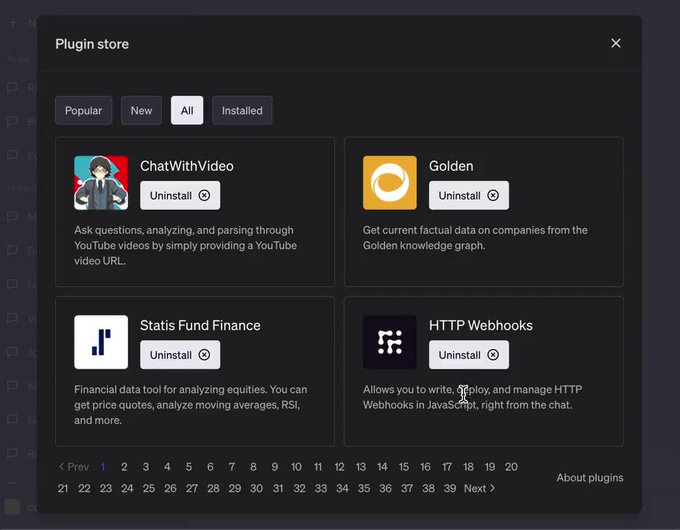Jump to page 20
This screenshot has height=530, width=680.
click(x=511, y=467)
